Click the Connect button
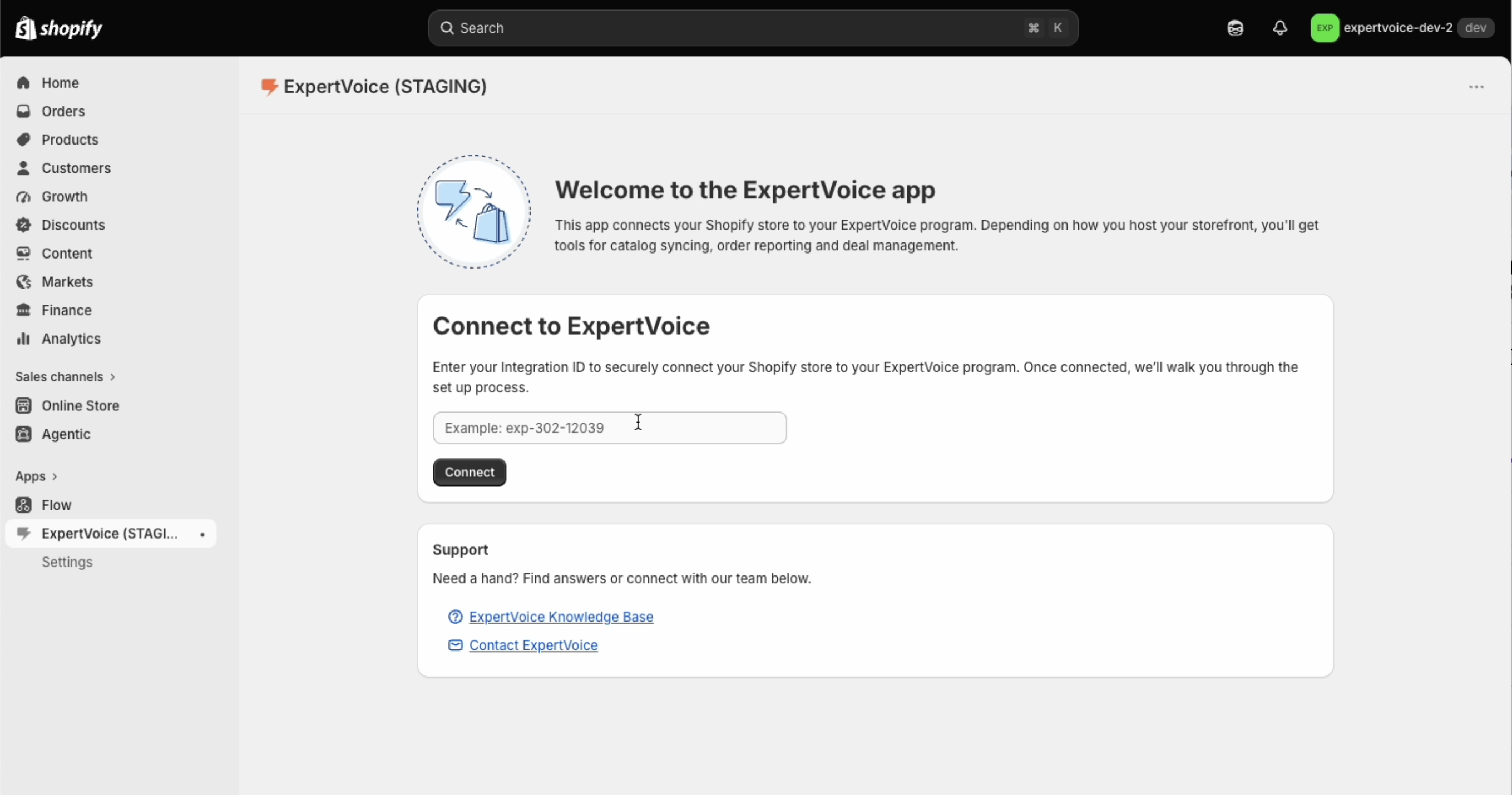This screenshot has width=1512, height=795. (x=470, y=473)
